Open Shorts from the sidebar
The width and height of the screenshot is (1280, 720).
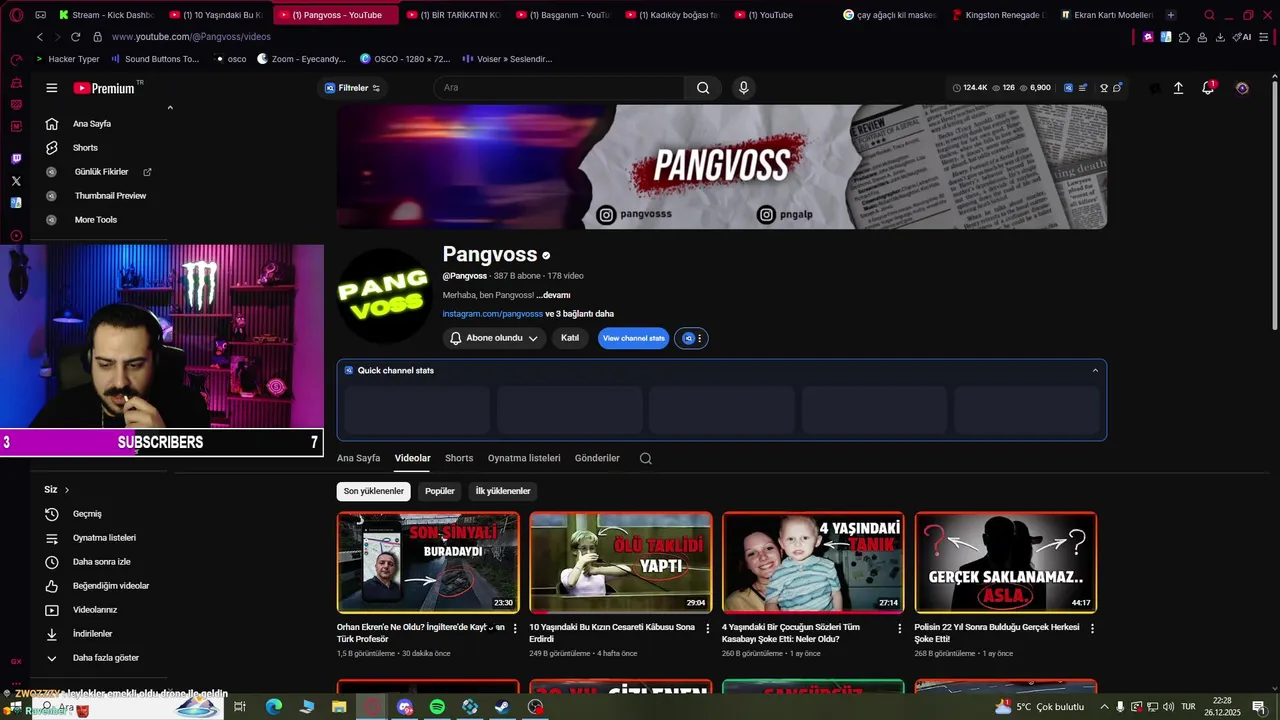tap(85, 148)
